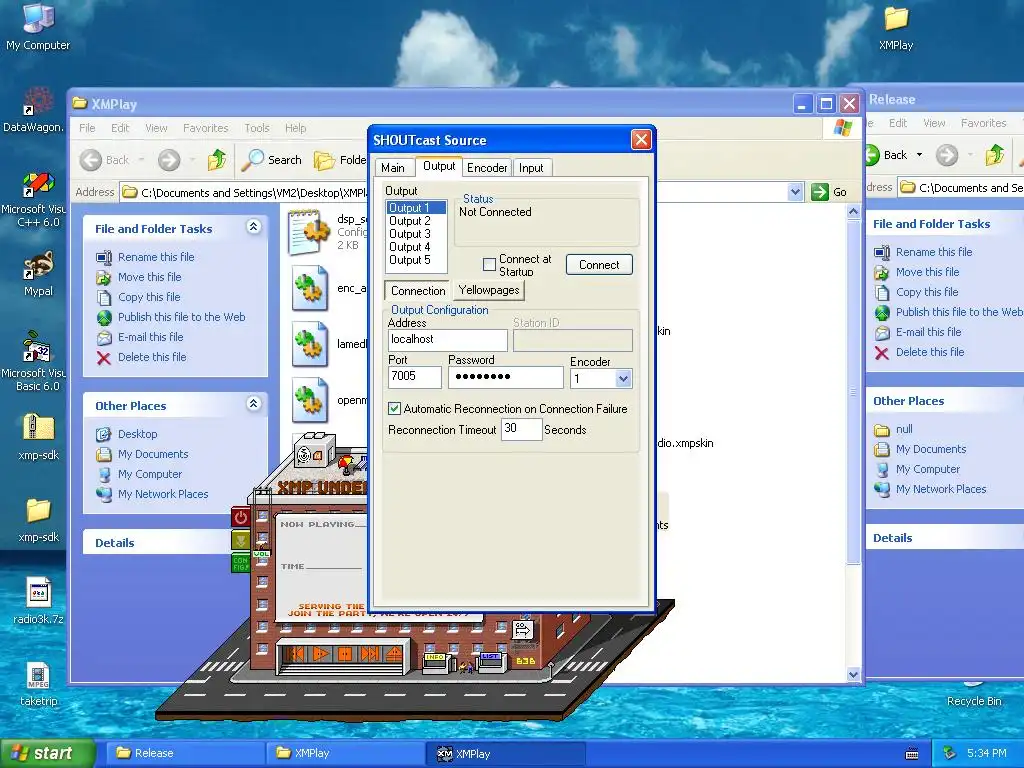Click the Address field containing localhost
The image size is (1024, 768).
447,340
